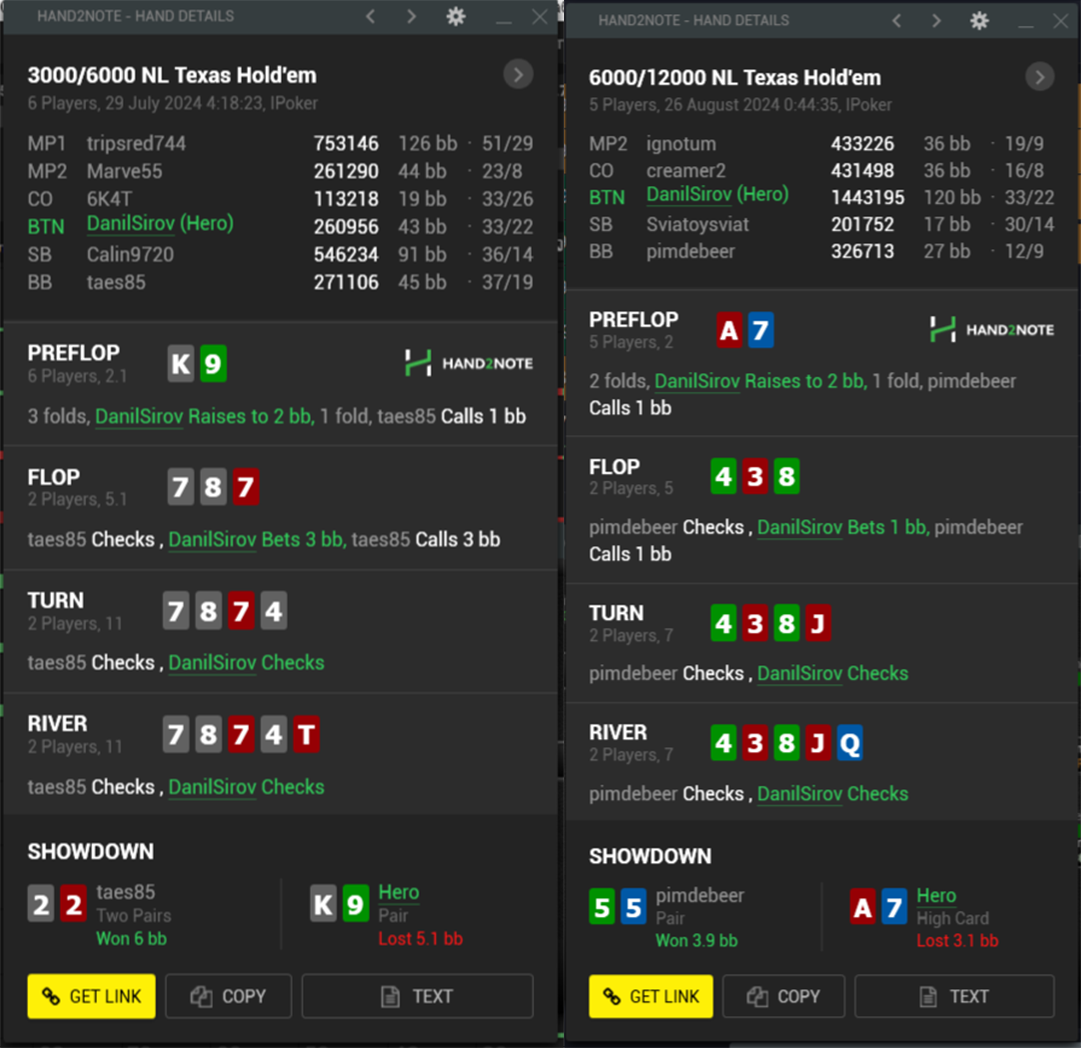
Task: Go to next hand in right window
Action: pyautogui.click(x=936, y=20)
